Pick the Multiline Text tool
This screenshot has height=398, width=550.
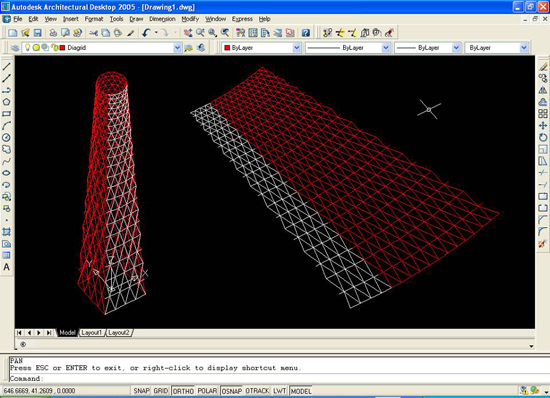(x=6, y=267)
